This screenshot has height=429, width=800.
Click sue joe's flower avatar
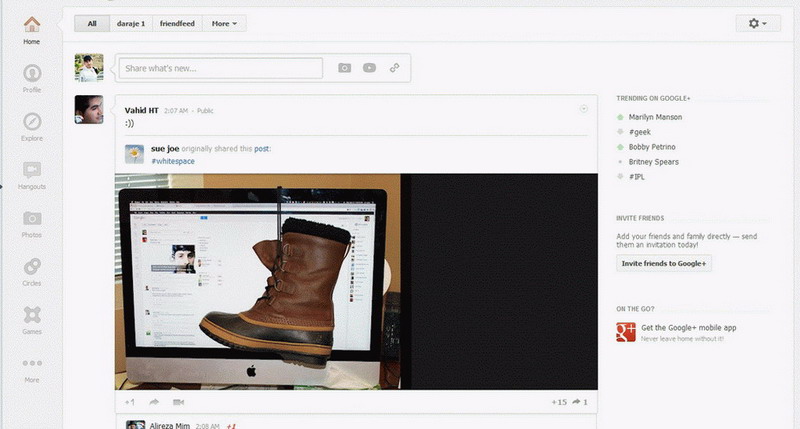pos(134,154)
